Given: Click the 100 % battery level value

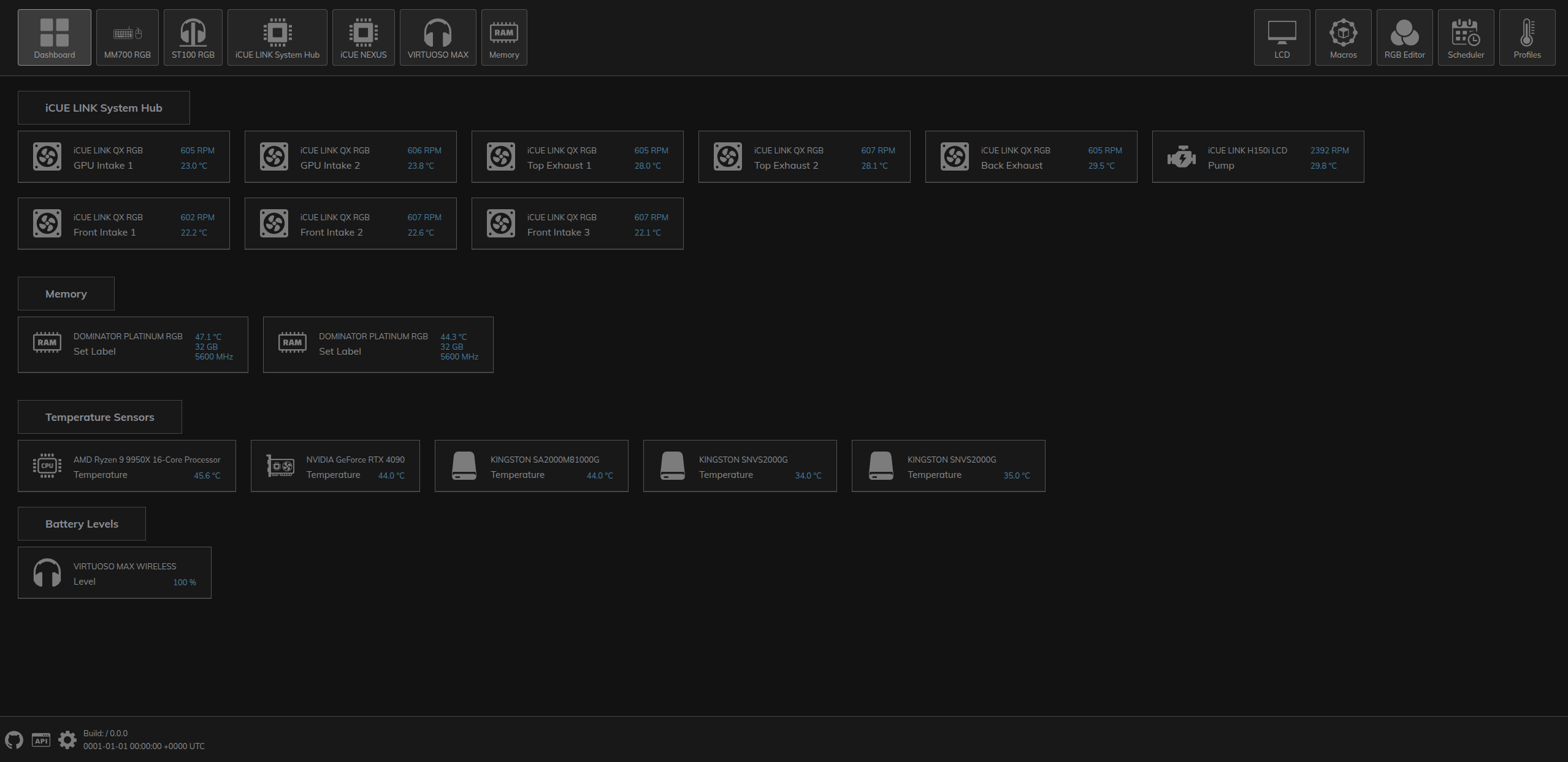Looking at the screenshot, I should (x=185, y=582).
